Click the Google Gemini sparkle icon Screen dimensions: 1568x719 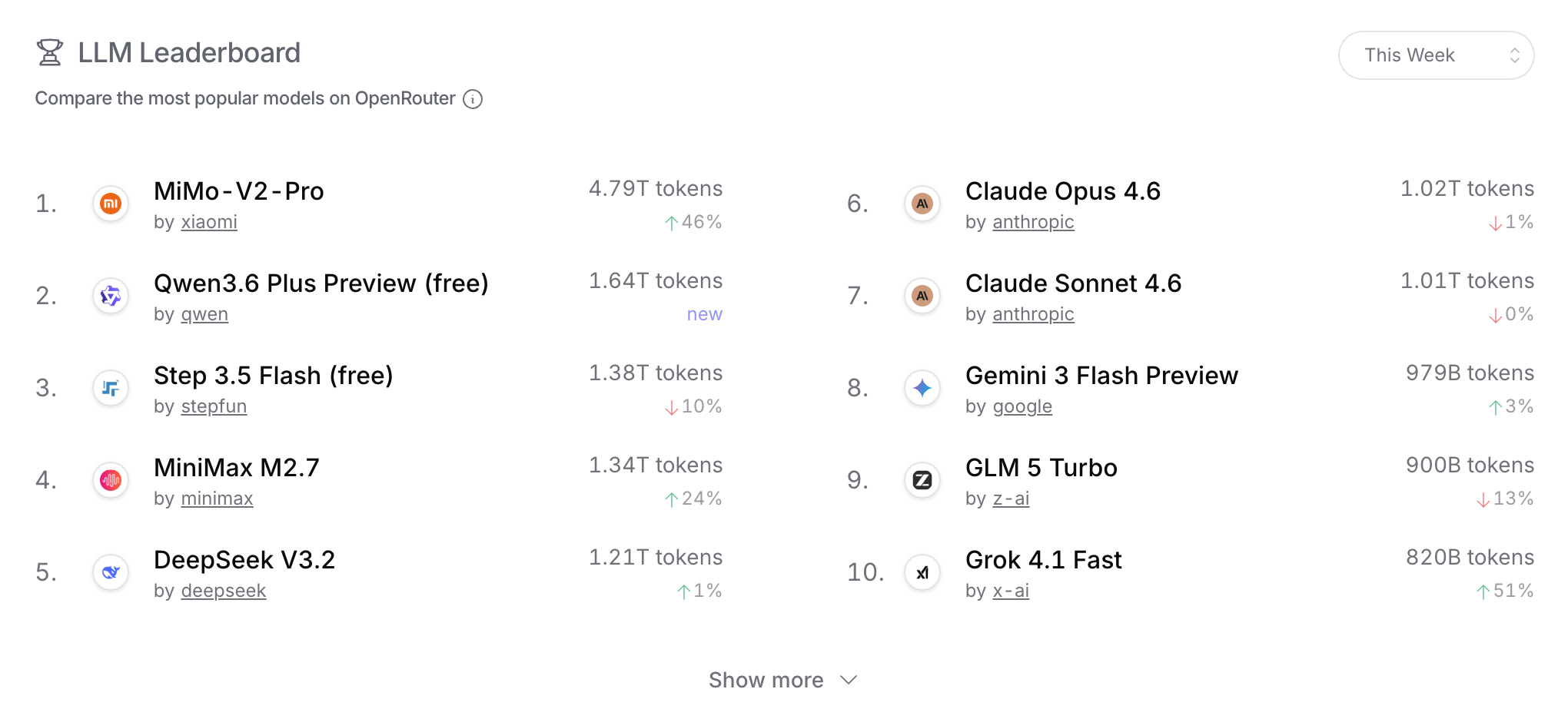point(922,388)
